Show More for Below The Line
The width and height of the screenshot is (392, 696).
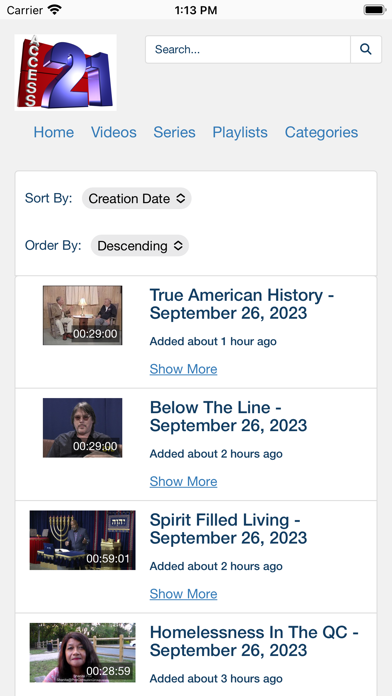pyautogui.click(x=183, y=481)
